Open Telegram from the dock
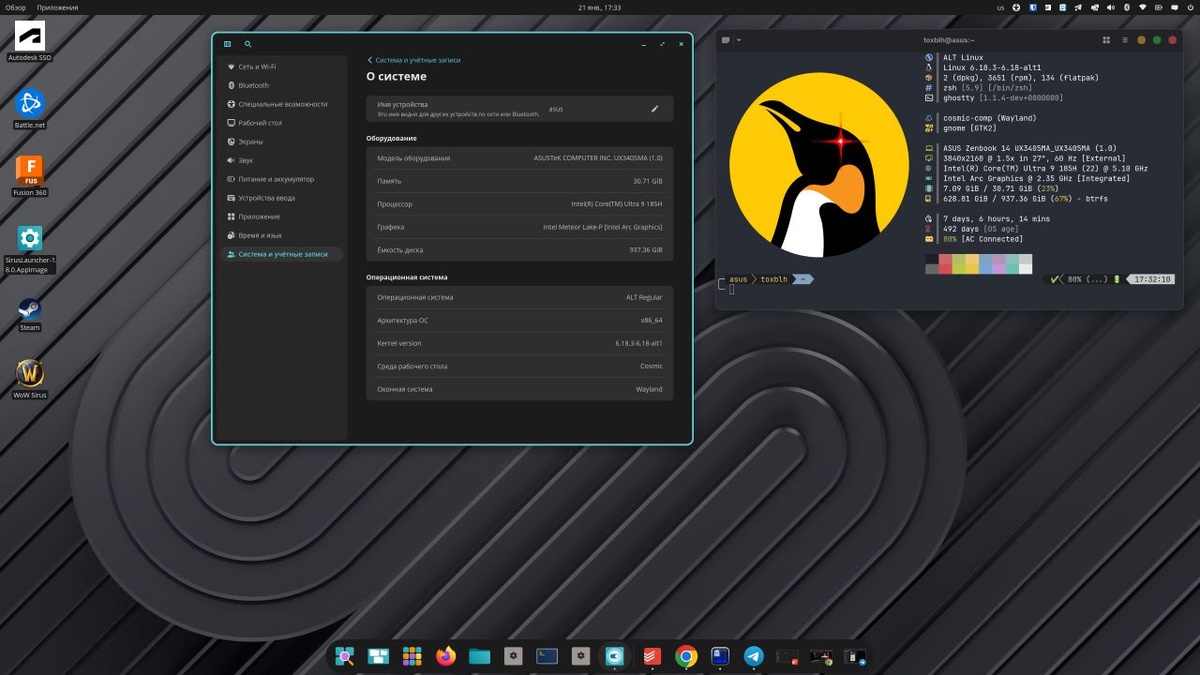 753,656
